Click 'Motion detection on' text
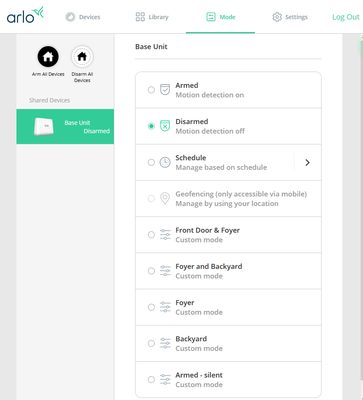This screenshot has height=400, width=363. [x=210, y=95]
